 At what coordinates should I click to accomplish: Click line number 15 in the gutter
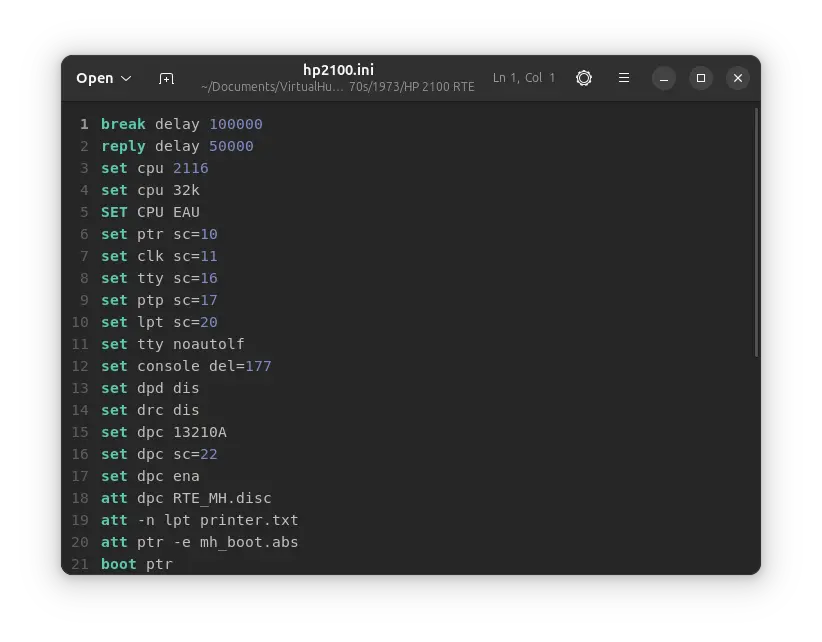(x=80, y=432)
